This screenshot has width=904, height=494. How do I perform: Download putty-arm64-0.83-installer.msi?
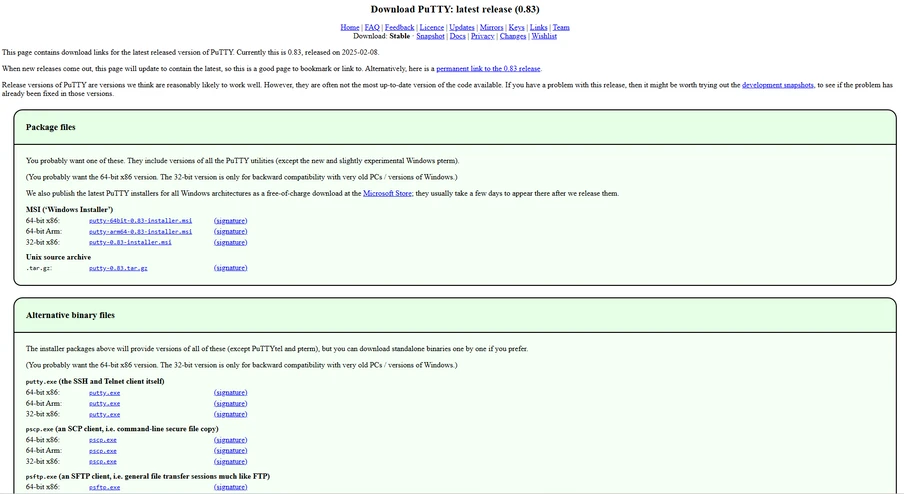[x=140, y=232]
